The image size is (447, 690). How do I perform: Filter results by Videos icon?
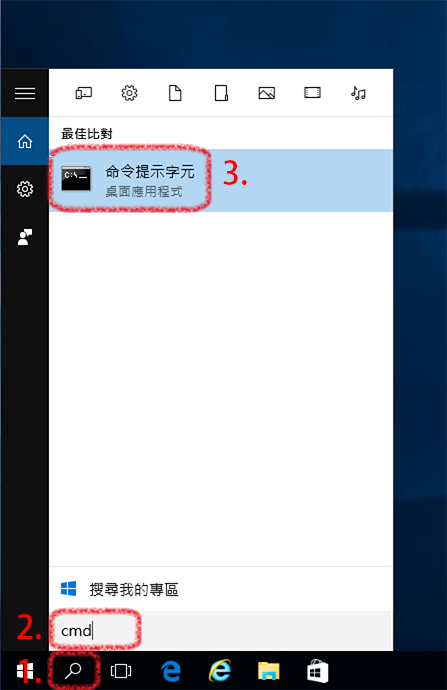click(312, 93)
